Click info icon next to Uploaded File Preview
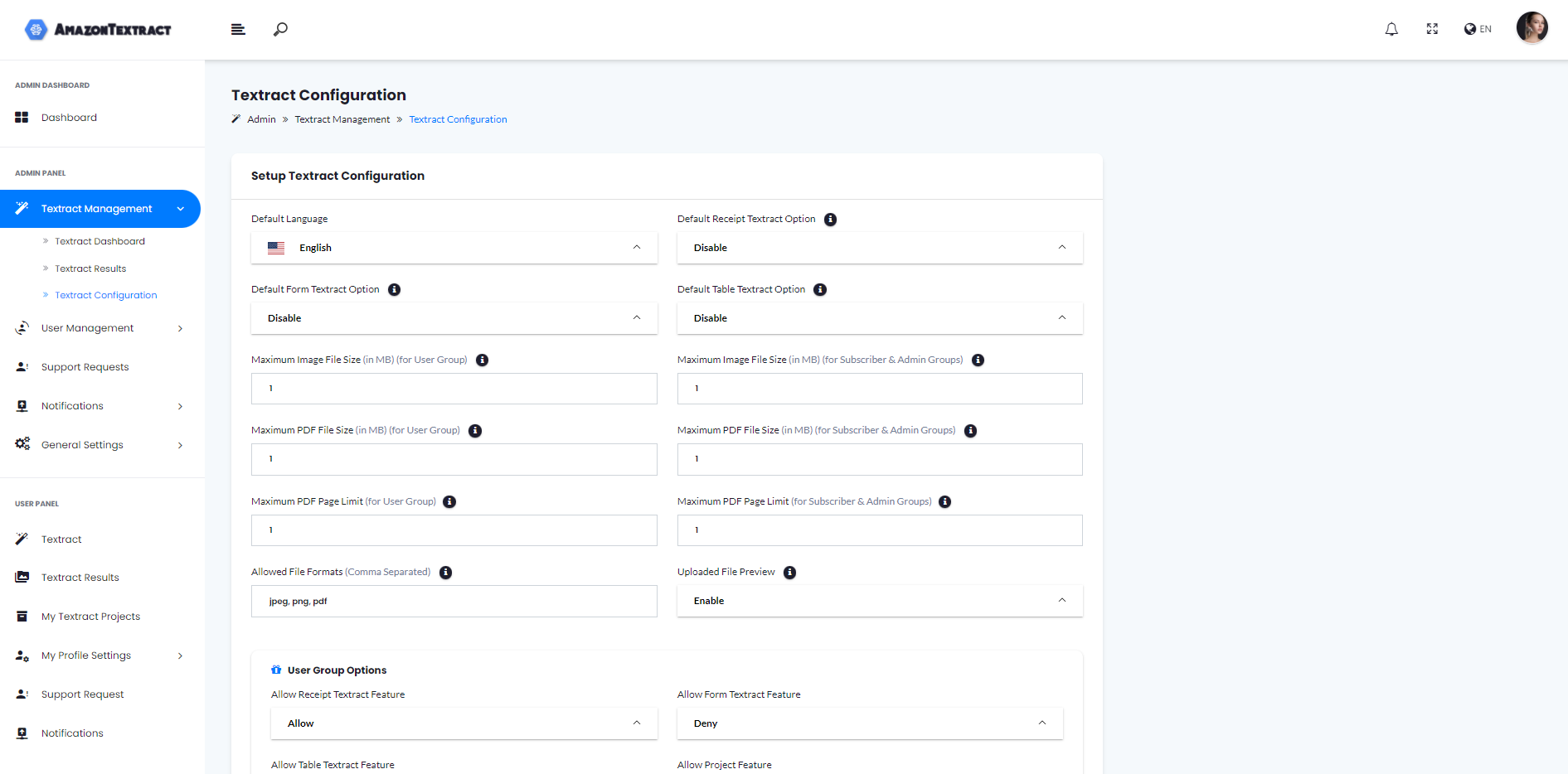Viewport: 1568px width, 774px height. 789,573
